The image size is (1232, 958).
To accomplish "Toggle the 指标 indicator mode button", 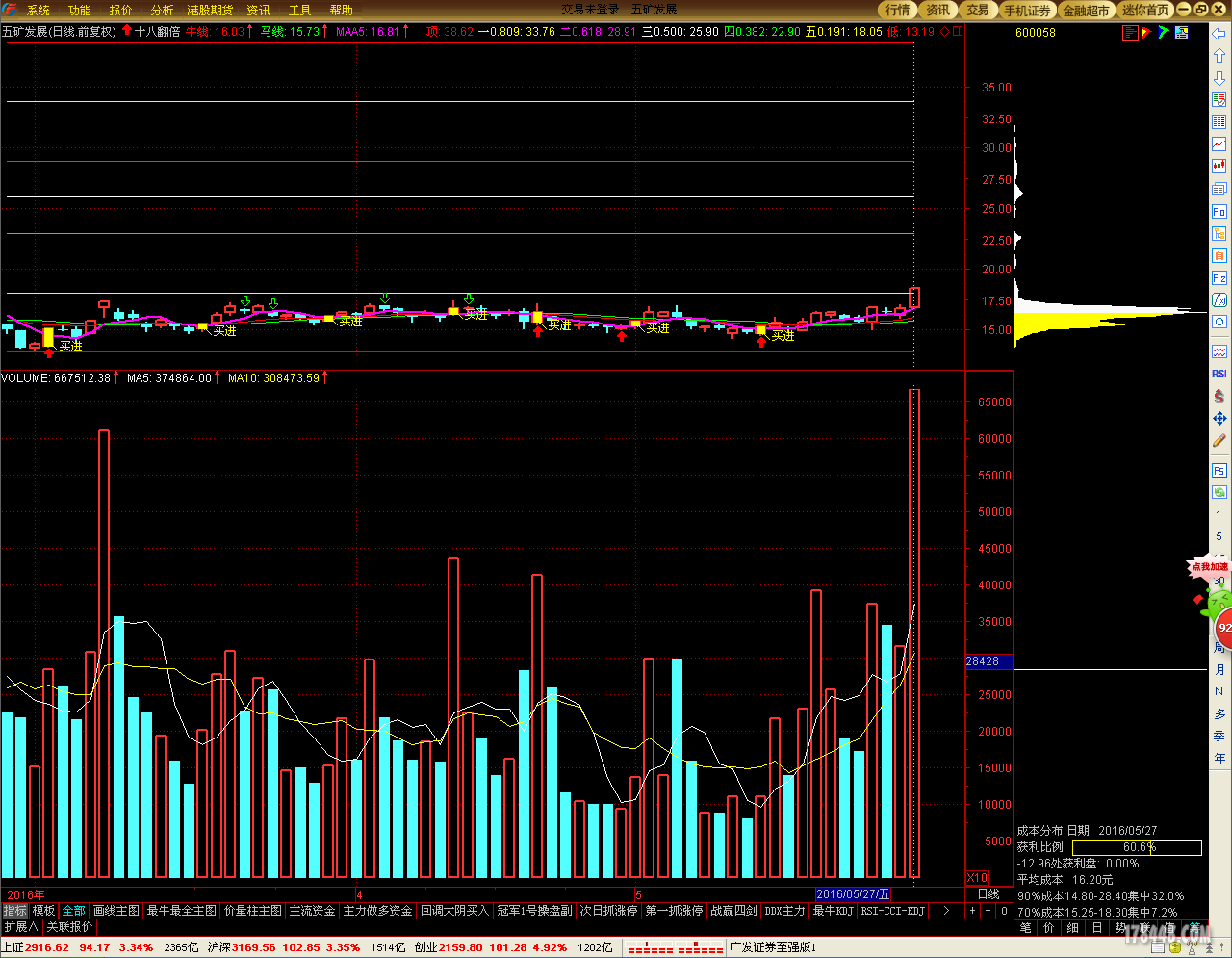I will pos(15,910).
